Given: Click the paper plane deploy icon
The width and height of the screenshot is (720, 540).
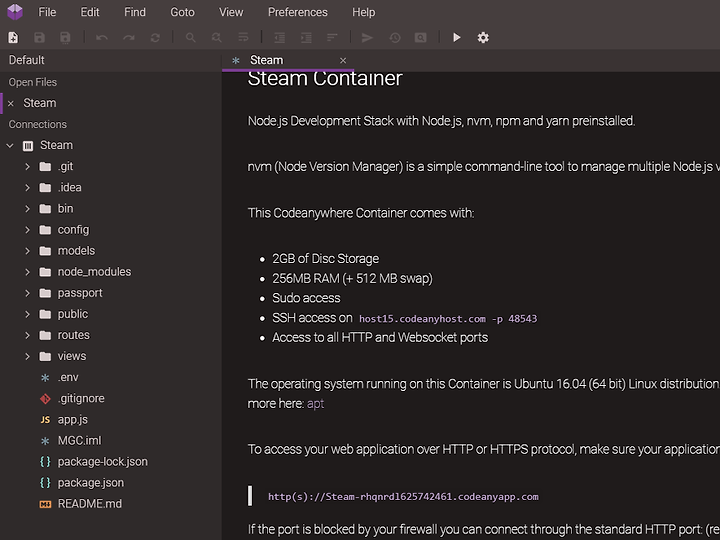Looking at the screenshot, I should [367, 38].
